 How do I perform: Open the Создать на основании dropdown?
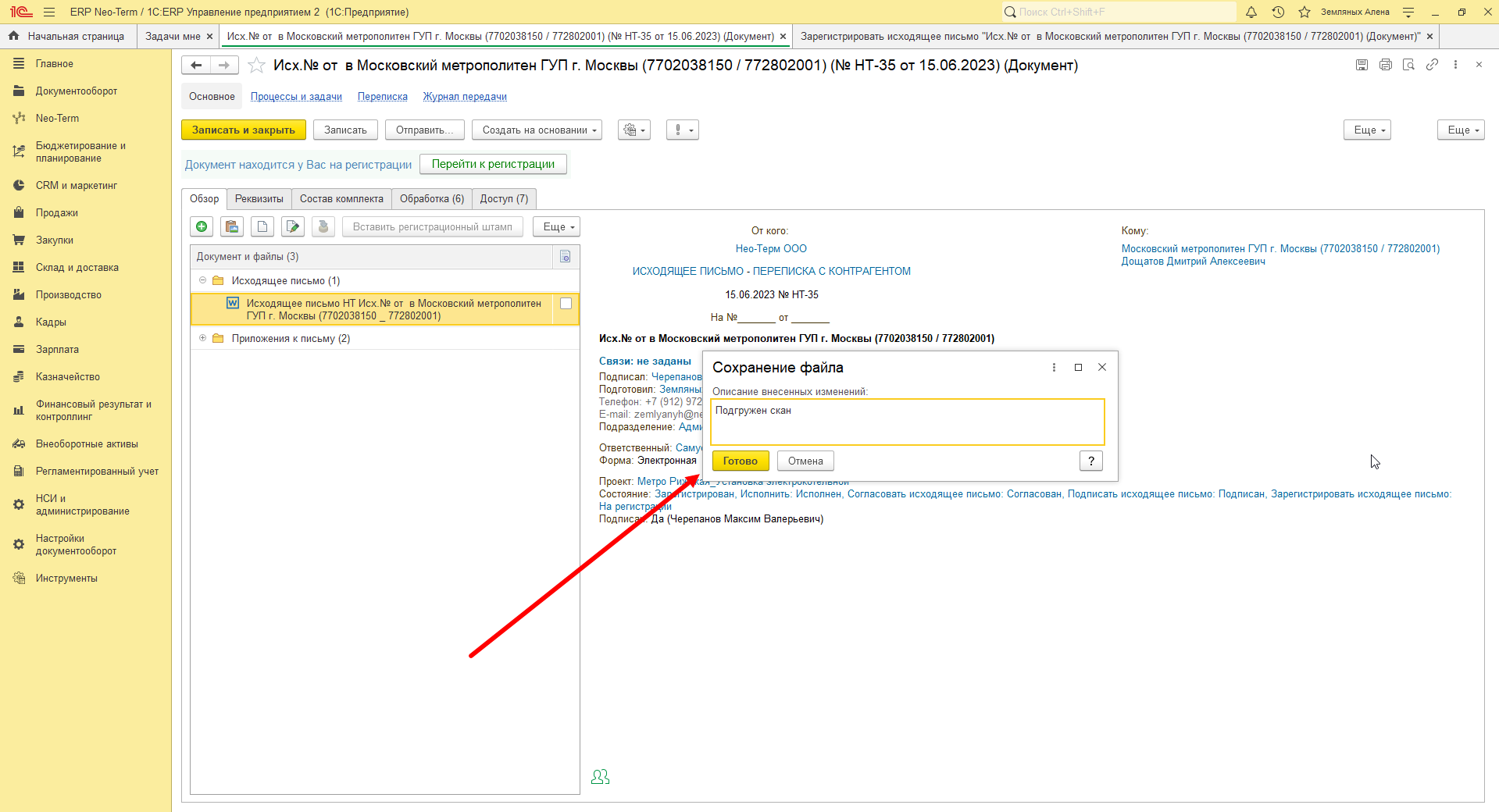point(537,130)
